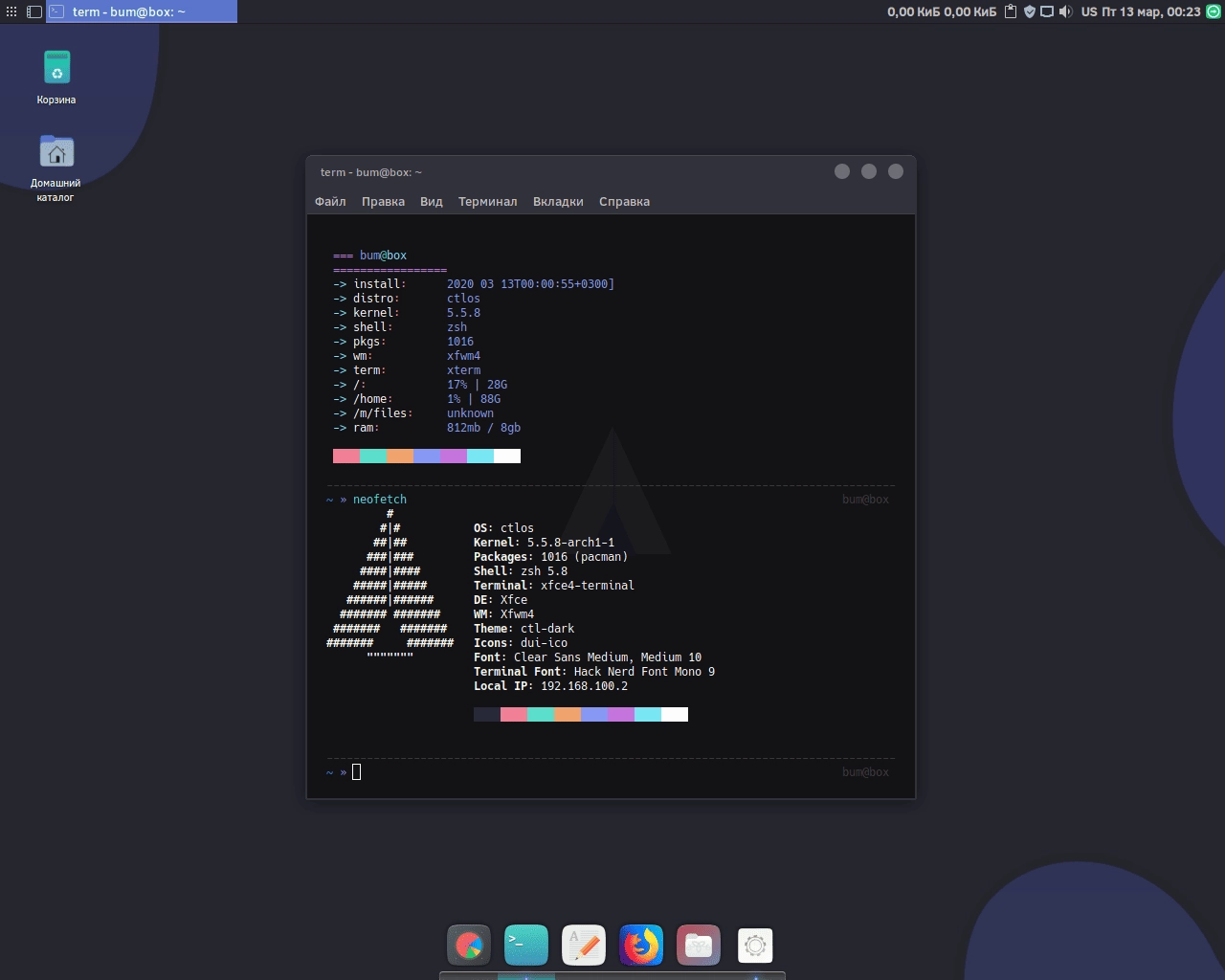This screenshot has height=980, width=1225.
Task: Click the neofetch command text
Action: click(380, 500)
